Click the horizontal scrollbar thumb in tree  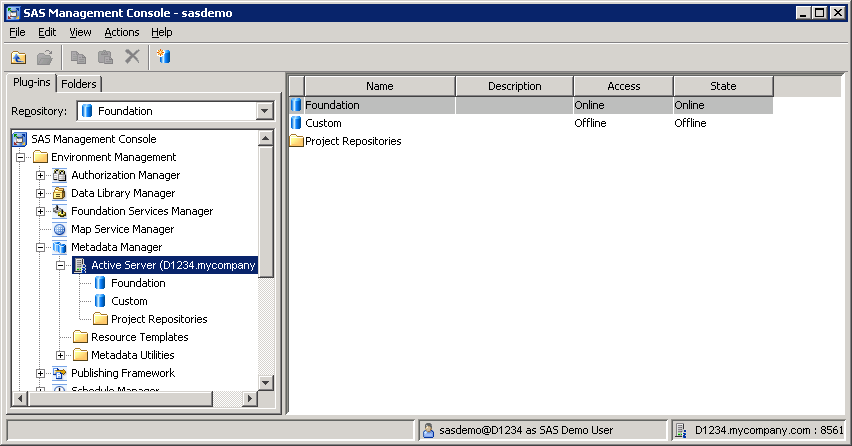click(120, 399)
